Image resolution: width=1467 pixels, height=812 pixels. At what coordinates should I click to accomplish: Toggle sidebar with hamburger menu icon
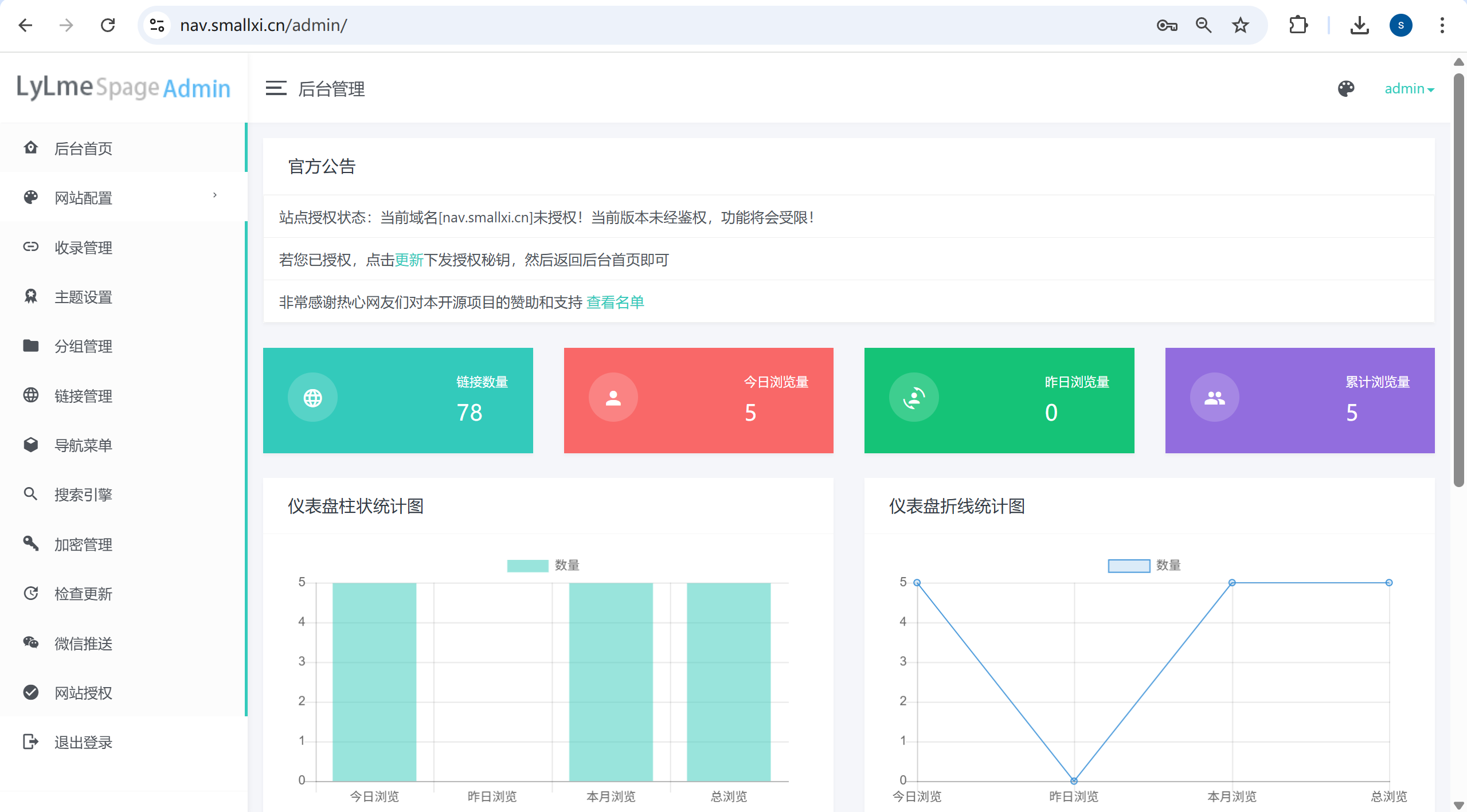[276, 89]
